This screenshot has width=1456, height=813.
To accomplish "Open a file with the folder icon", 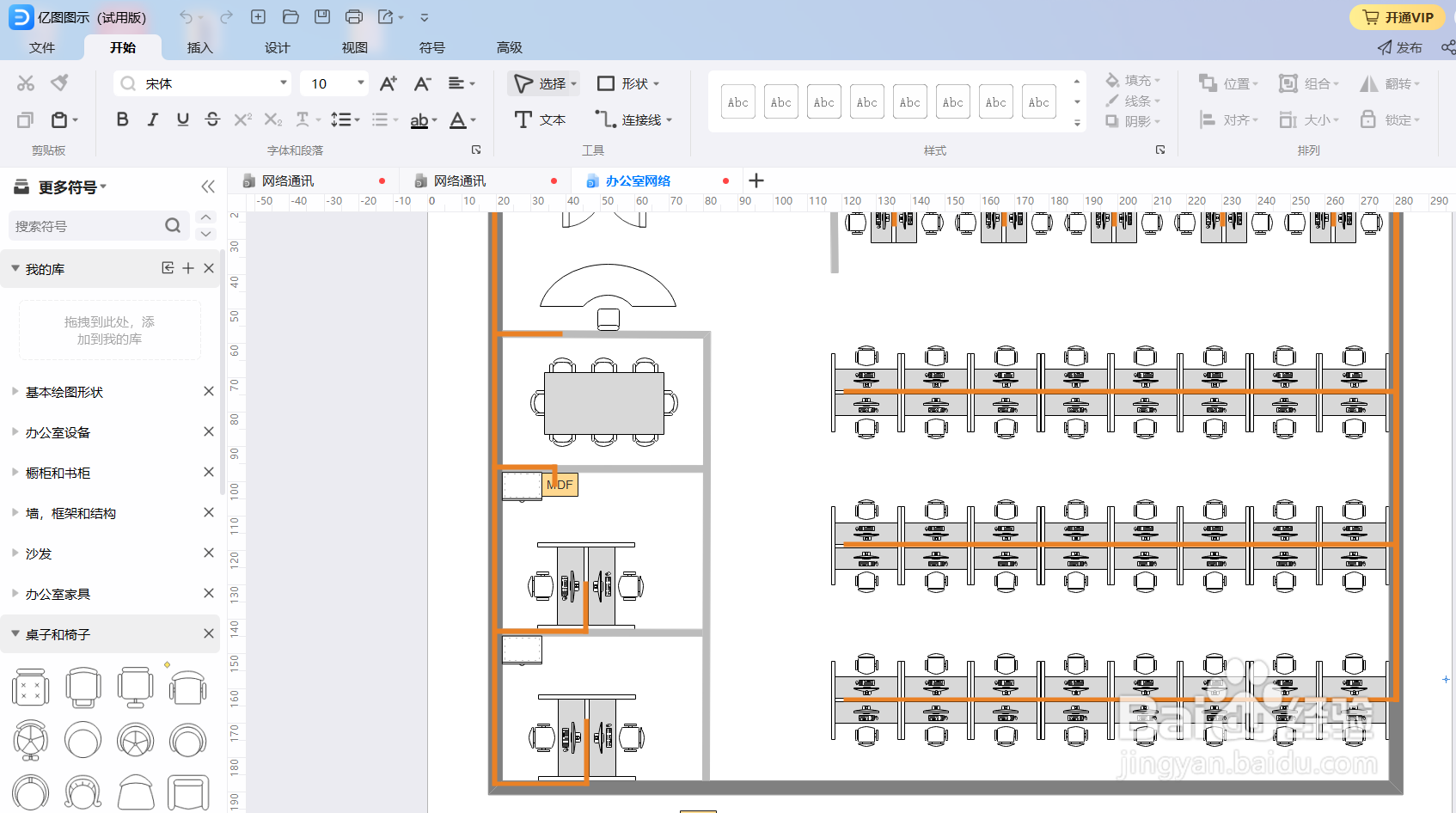I will point(291,17).
